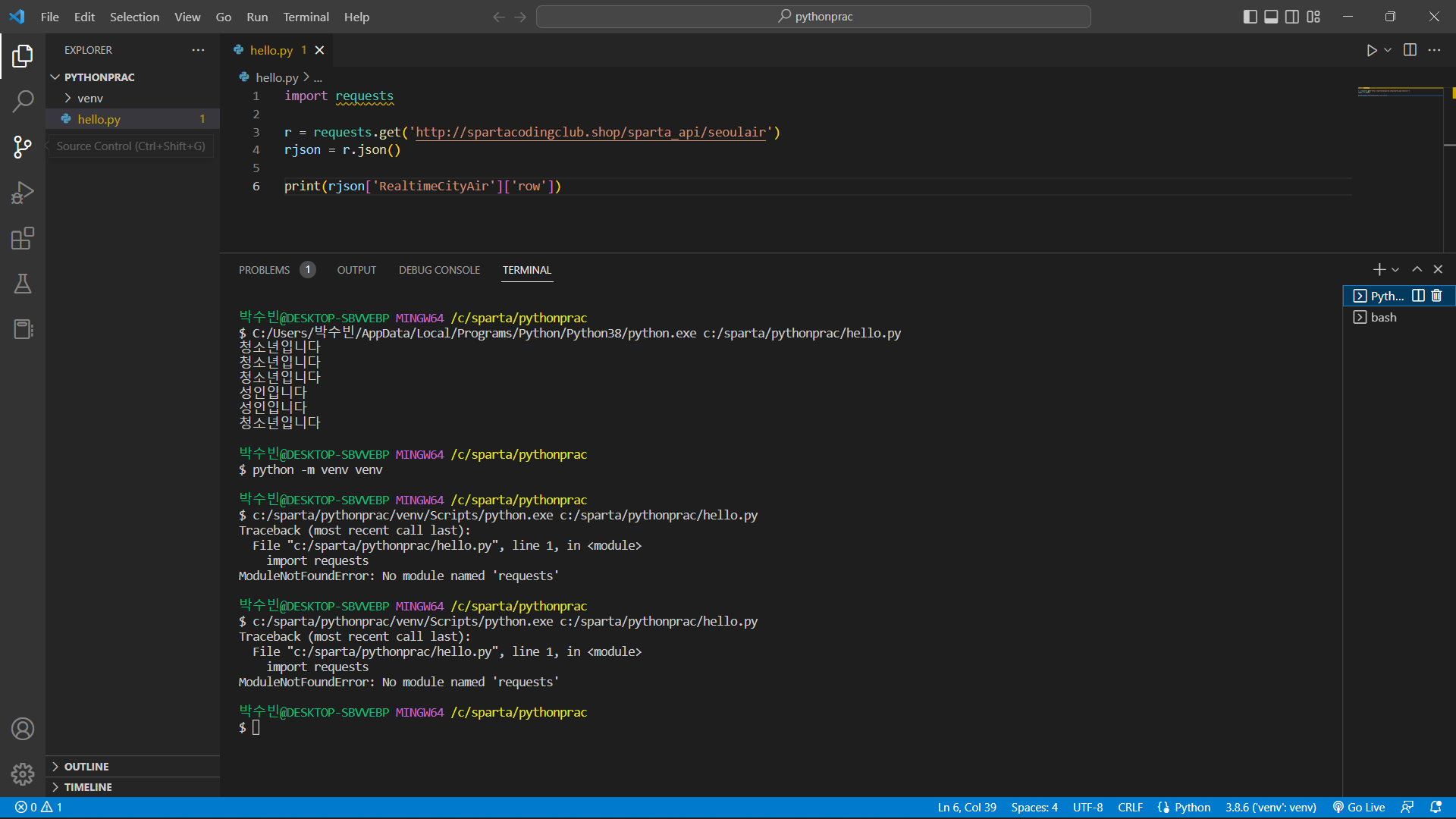
Task: Close the hello.py editor tab
Action: pyautogui.click(x=319, y=50)
